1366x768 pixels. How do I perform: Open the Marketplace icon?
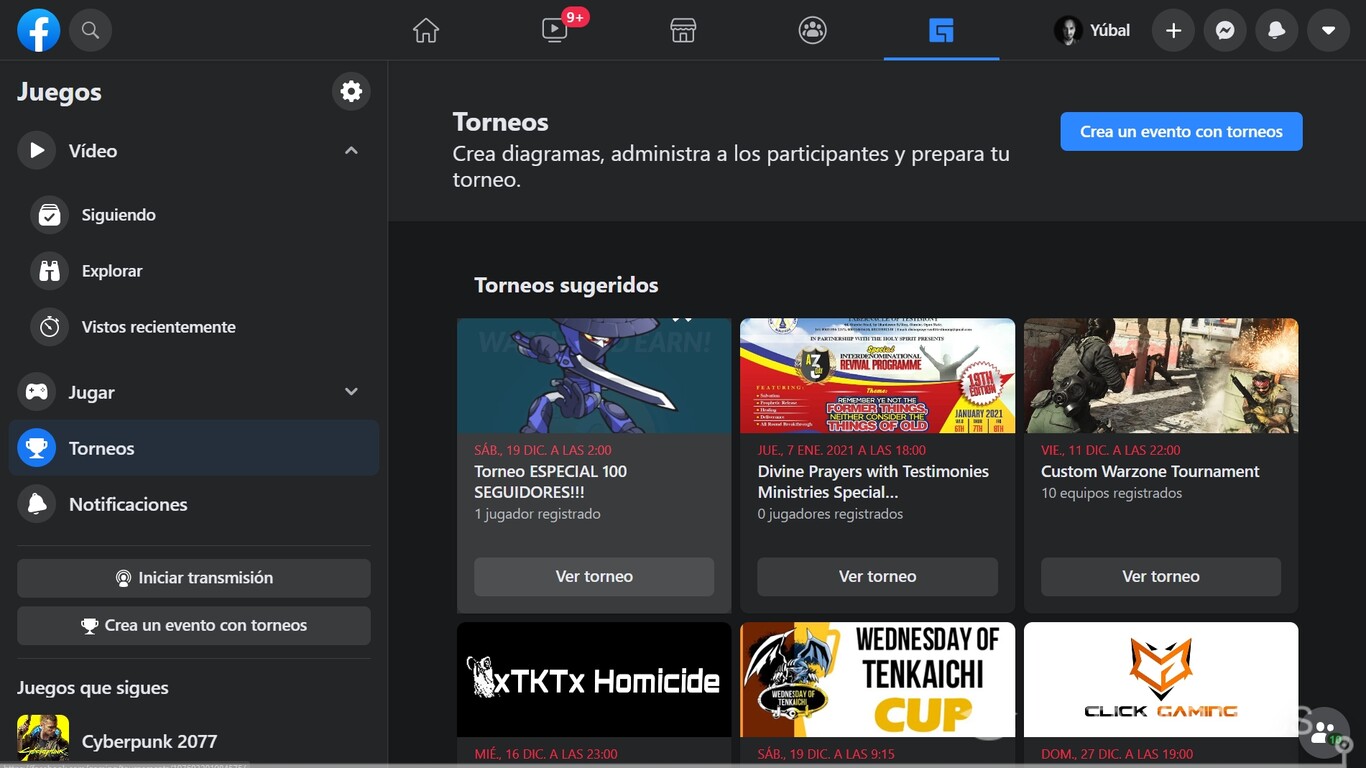click(683, 30)
